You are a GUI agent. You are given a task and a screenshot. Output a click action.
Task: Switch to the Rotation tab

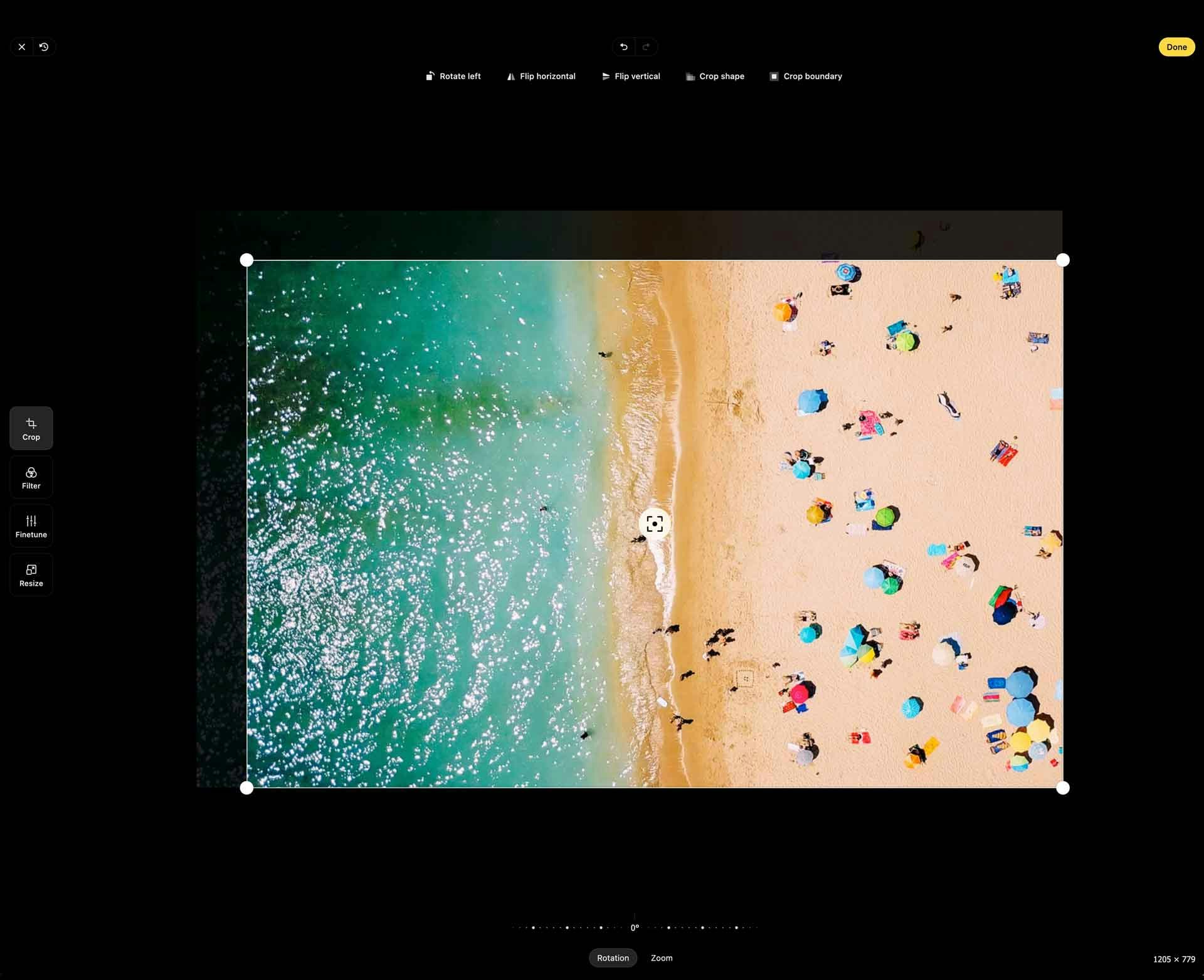613,958
